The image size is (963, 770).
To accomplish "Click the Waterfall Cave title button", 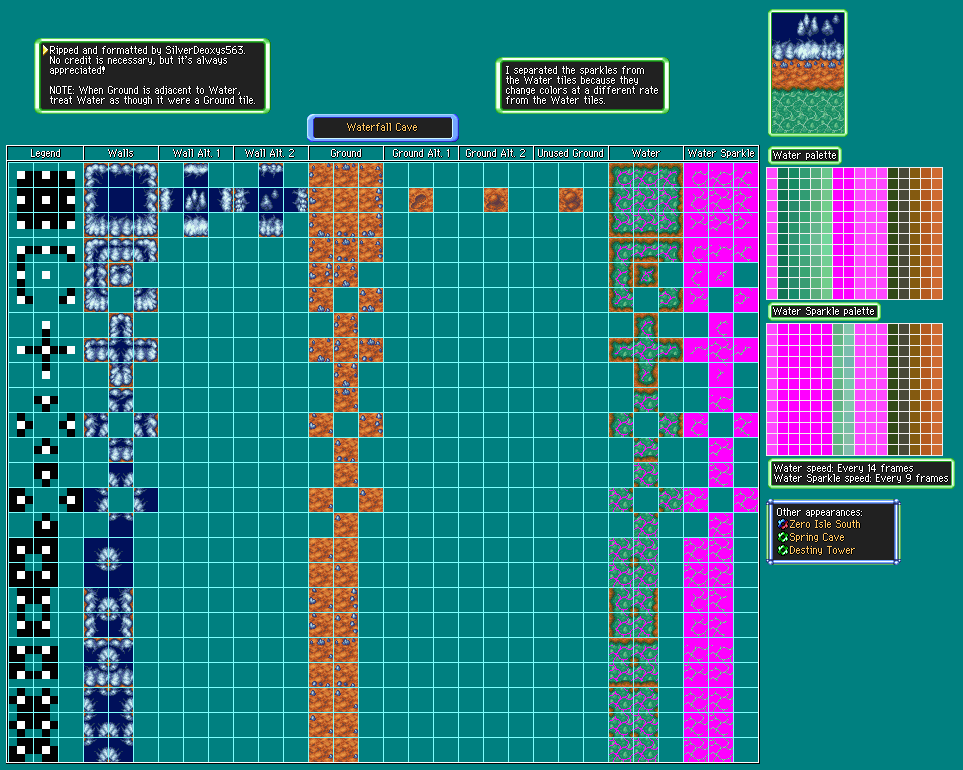I will (x=382, y=128).
